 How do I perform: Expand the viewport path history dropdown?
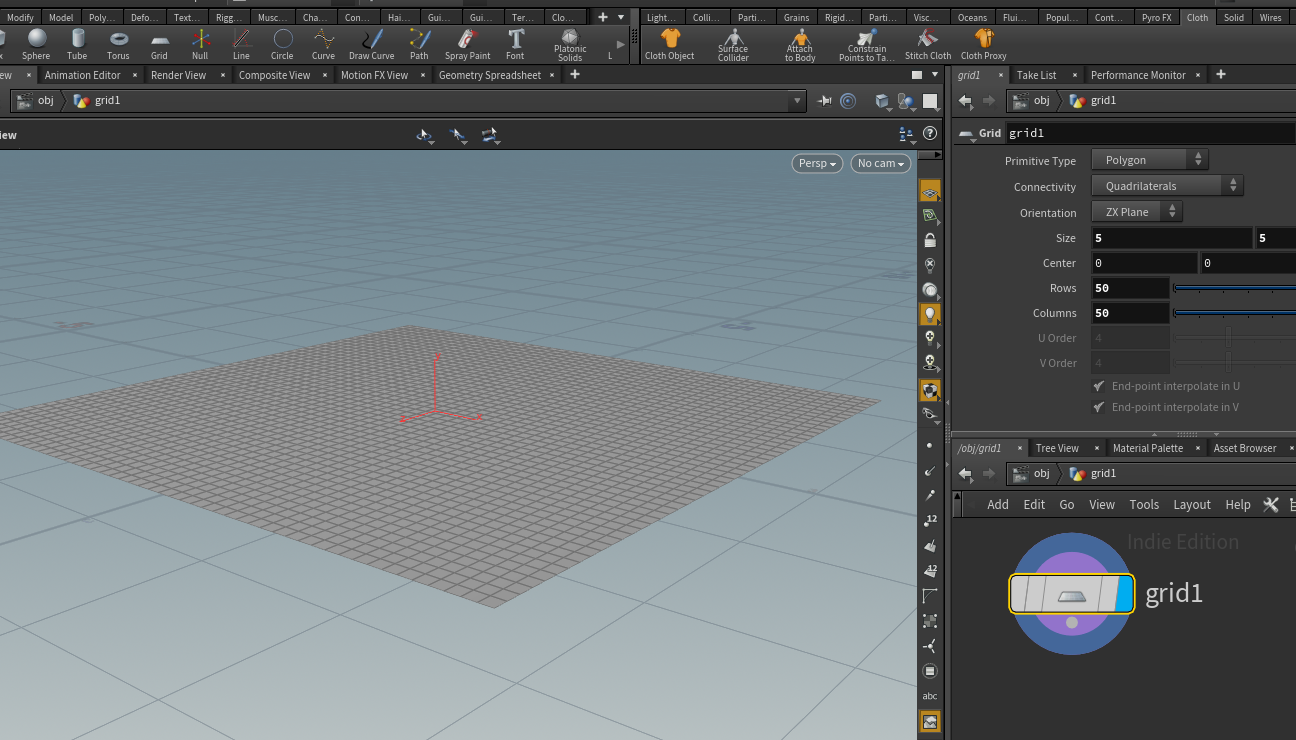pos(797,100)
